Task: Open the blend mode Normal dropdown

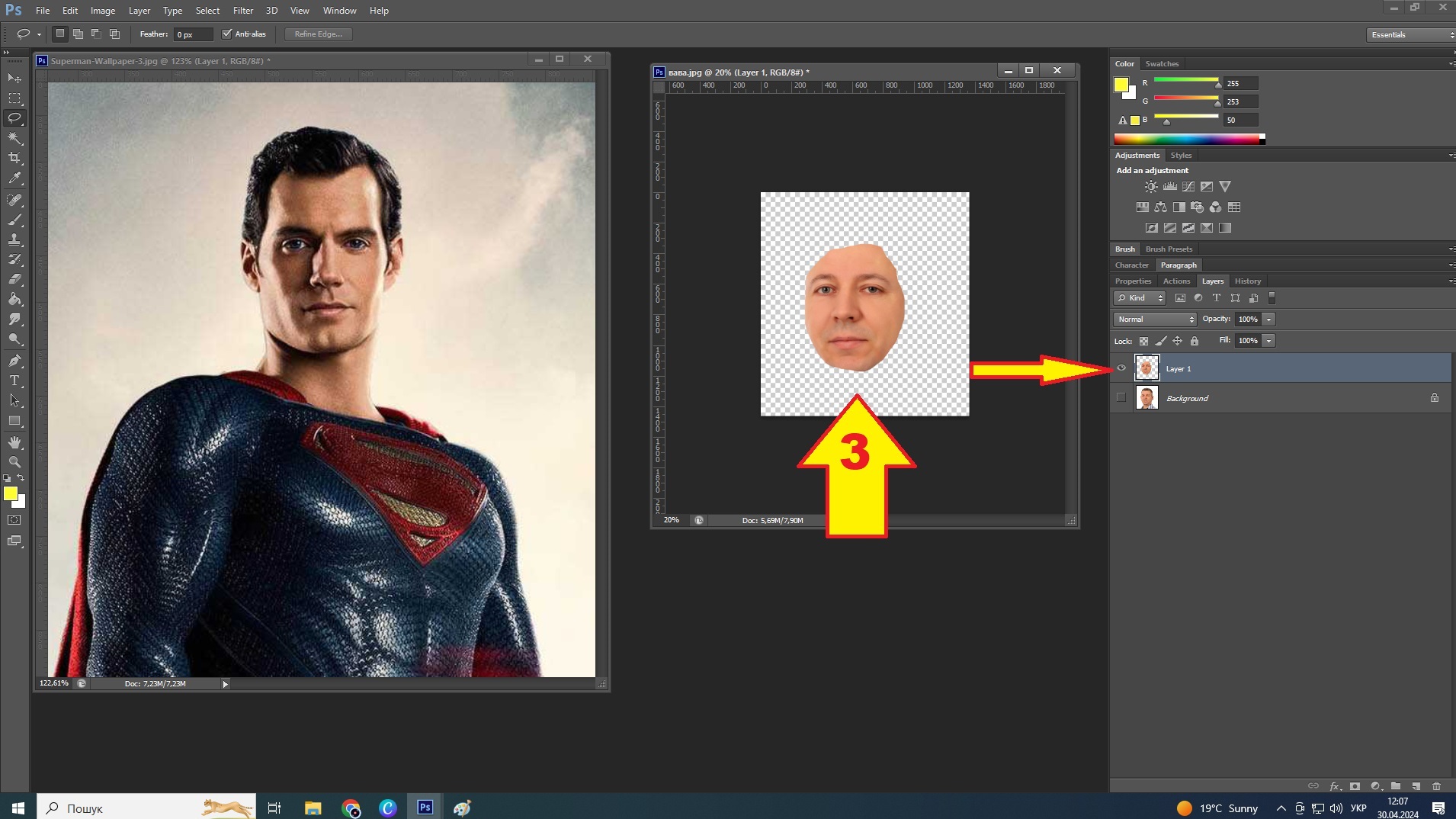Action: tap(1155, 320)
